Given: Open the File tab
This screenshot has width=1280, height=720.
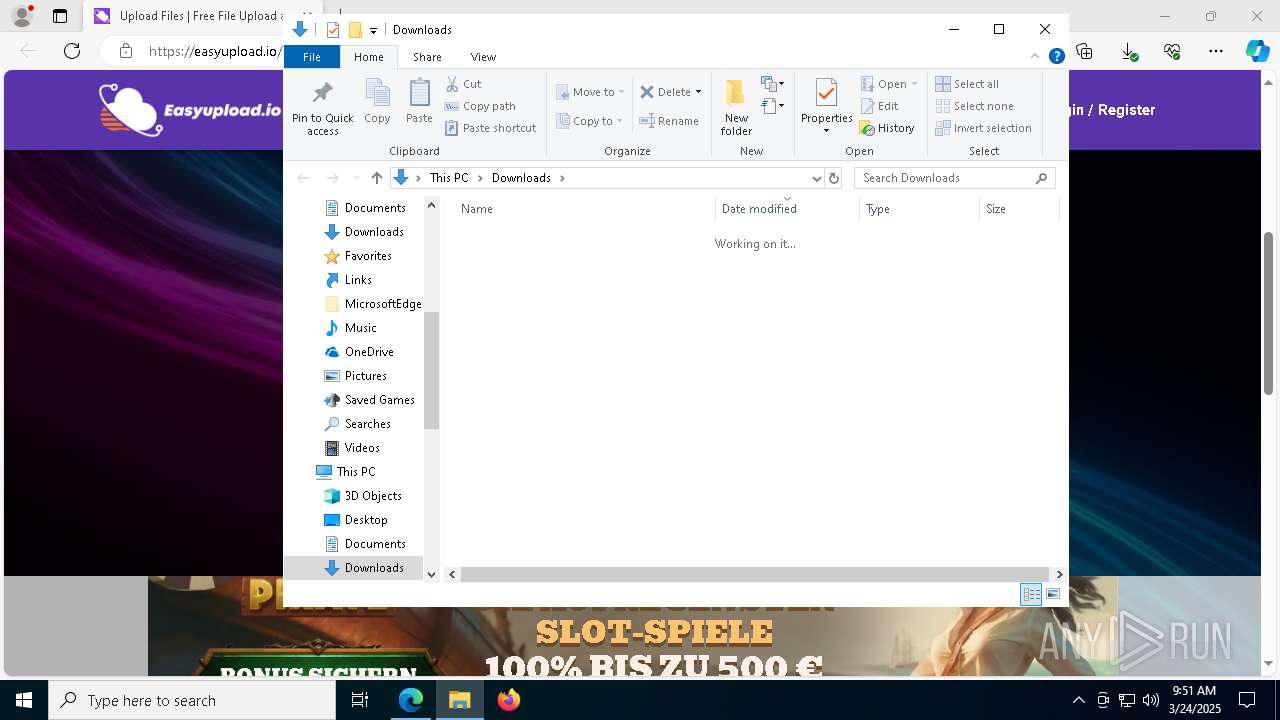Looking at the screenshot, I should click(312, 57).
